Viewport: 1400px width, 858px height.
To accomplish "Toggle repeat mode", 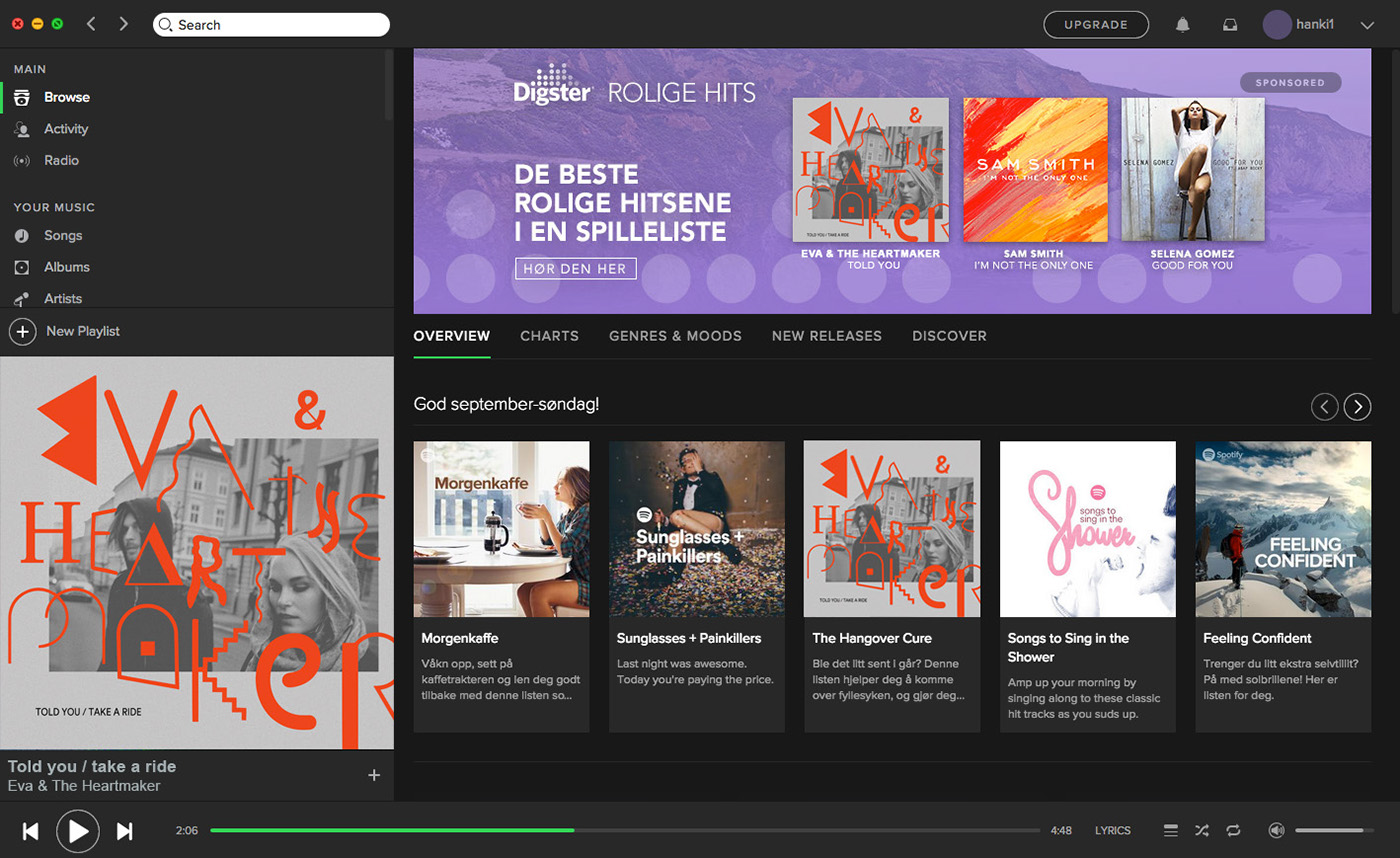I will point(1233,830).
